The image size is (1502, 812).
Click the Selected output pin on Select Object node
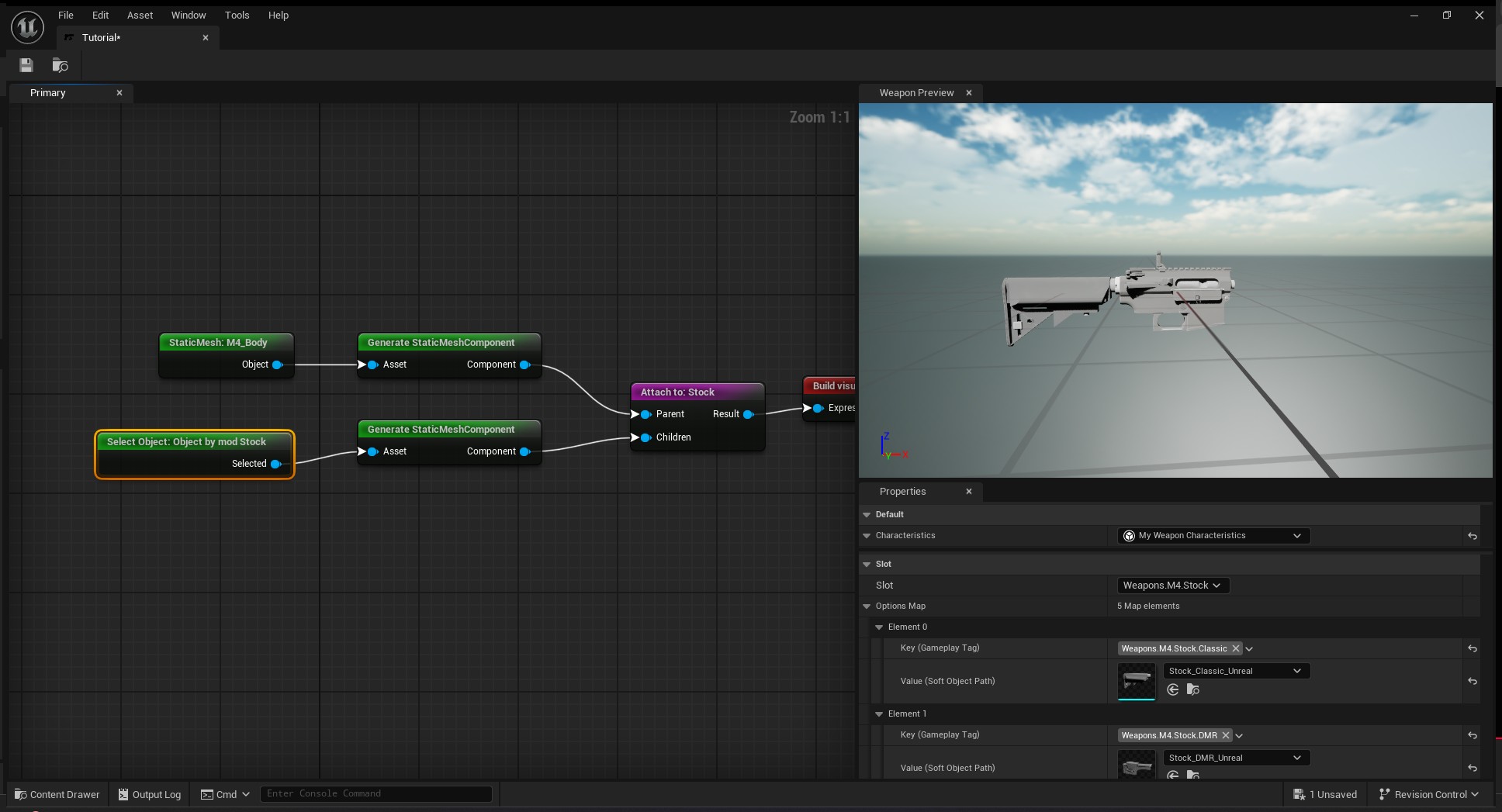tap(276, 464)
